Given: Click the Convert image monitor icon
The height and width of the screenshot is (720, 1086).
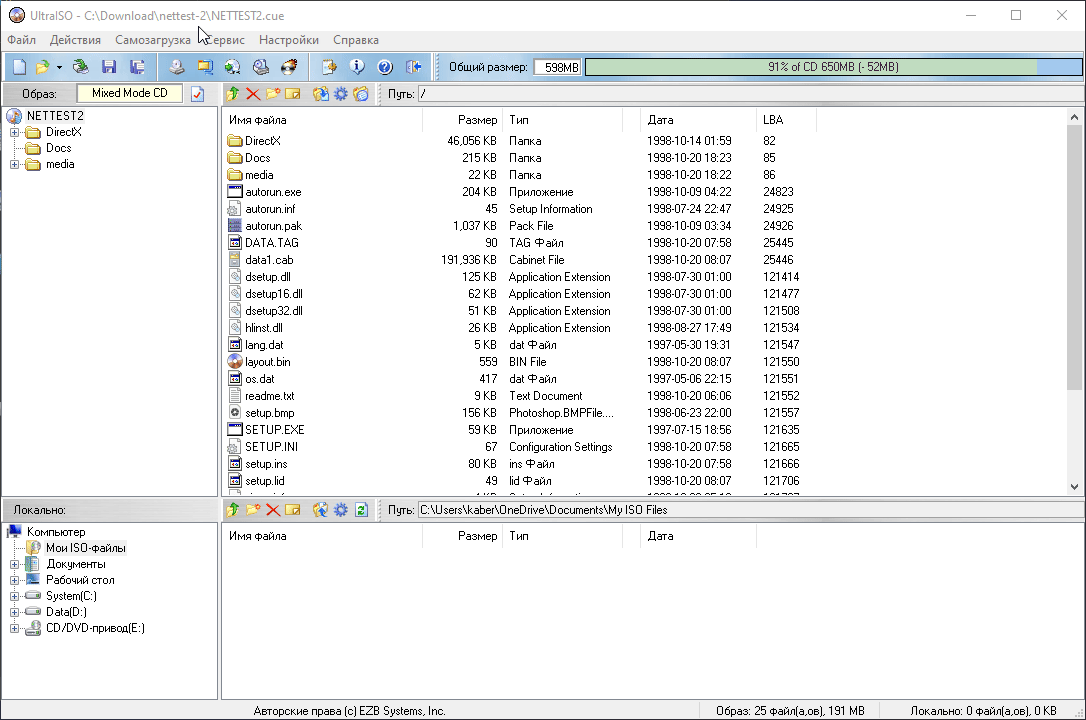Looking at the screenshot, I should 205,67.
